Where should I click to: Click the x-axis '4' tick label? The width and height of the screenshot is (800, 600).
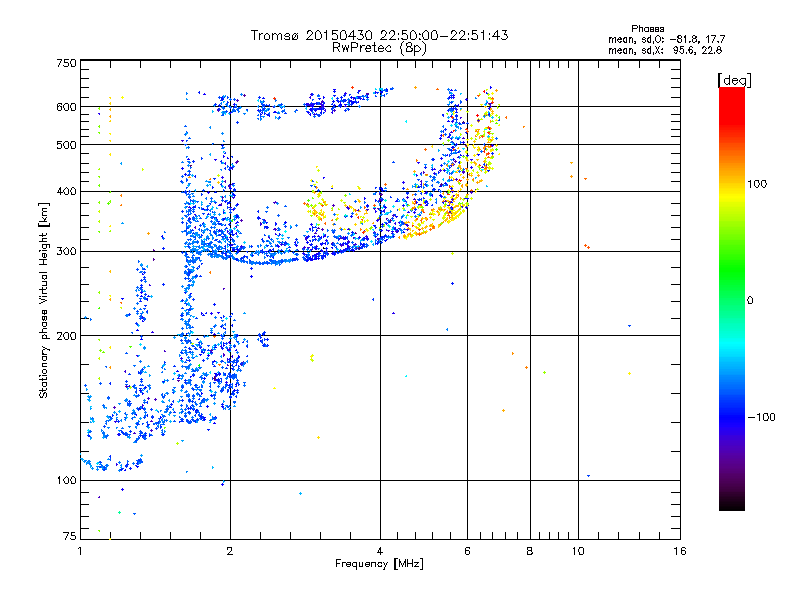pyautogui.click(x=380, y=551)
